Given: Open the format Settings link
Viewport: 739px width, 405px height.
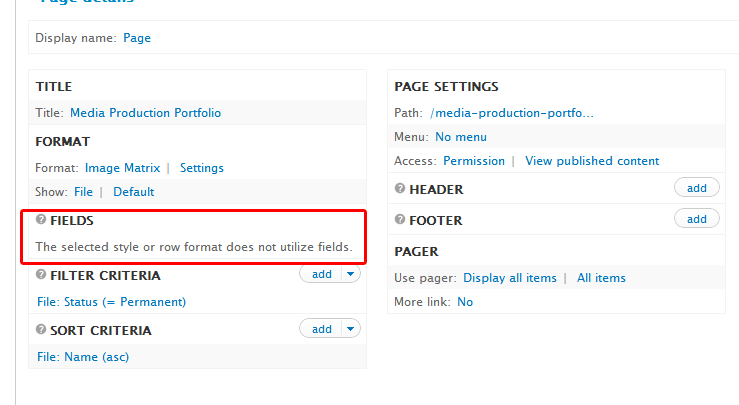Looking at the screenshot, I should click(x=201, y=168).
